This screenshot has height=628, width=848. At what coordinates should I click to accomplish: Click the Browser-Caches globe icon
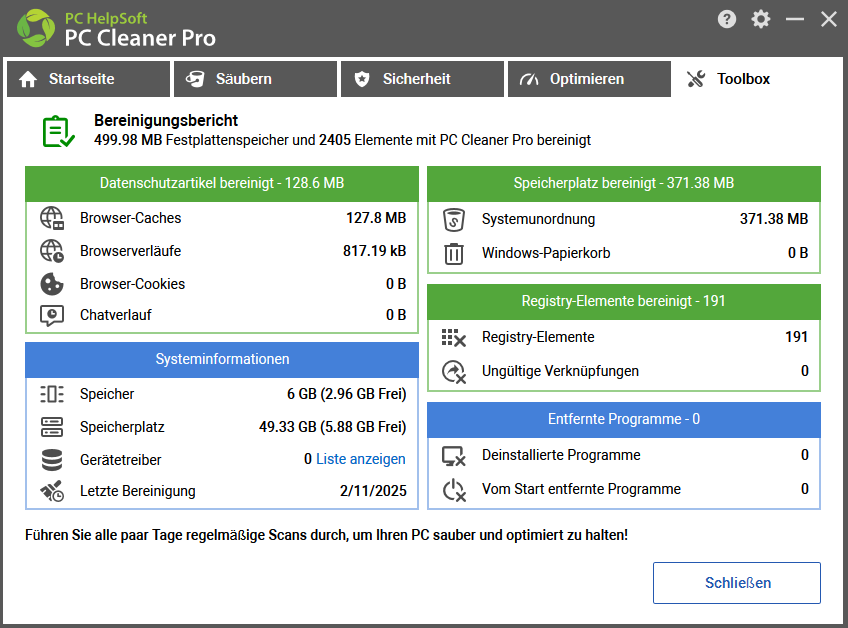pos(52,218)
